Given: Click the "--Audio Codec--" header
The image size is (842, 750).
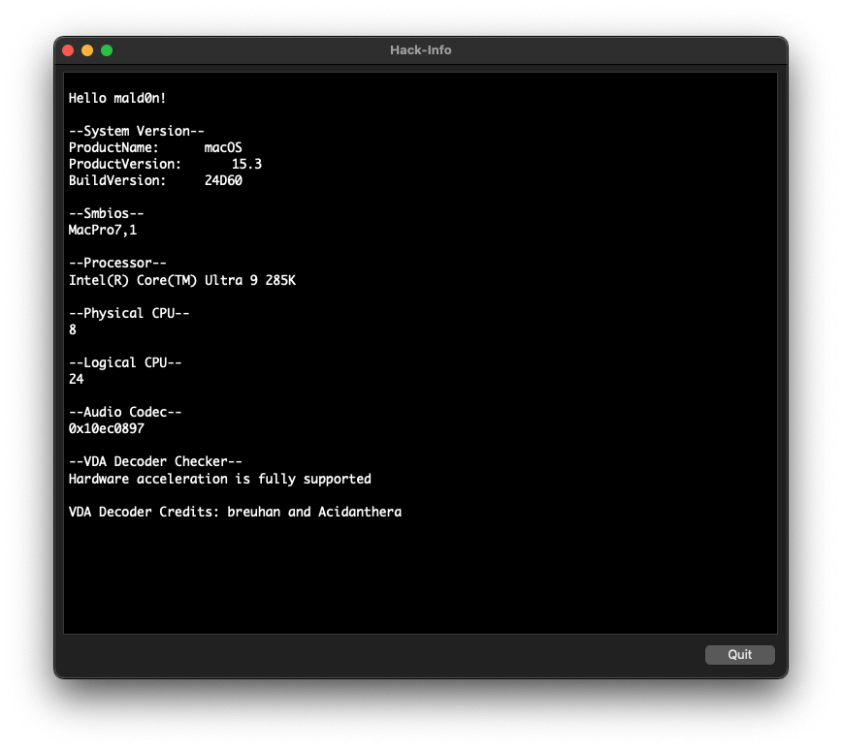Looking at the screenshot, I should pos(125,412).
